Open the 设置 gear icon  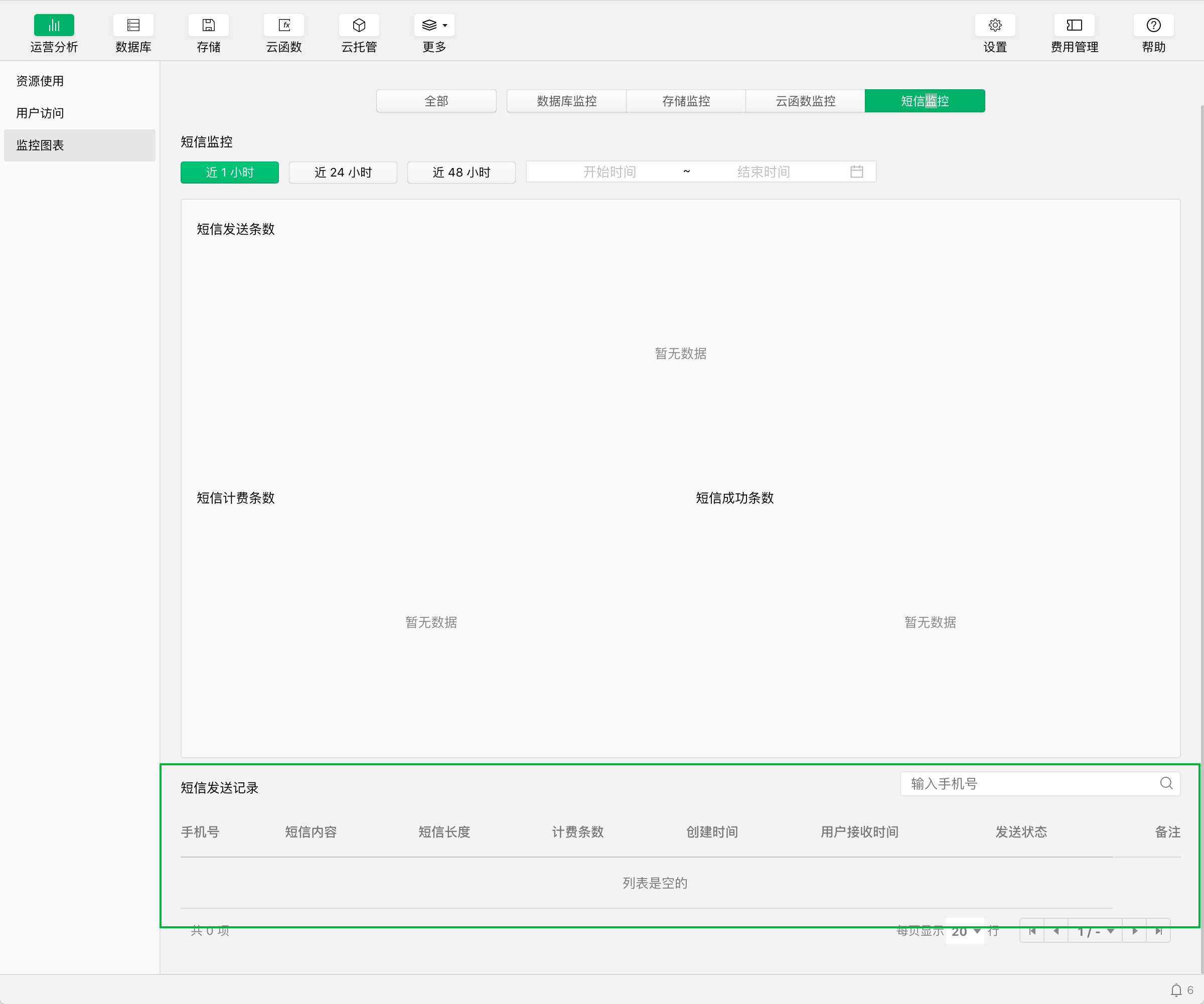[x=995, y=25]
